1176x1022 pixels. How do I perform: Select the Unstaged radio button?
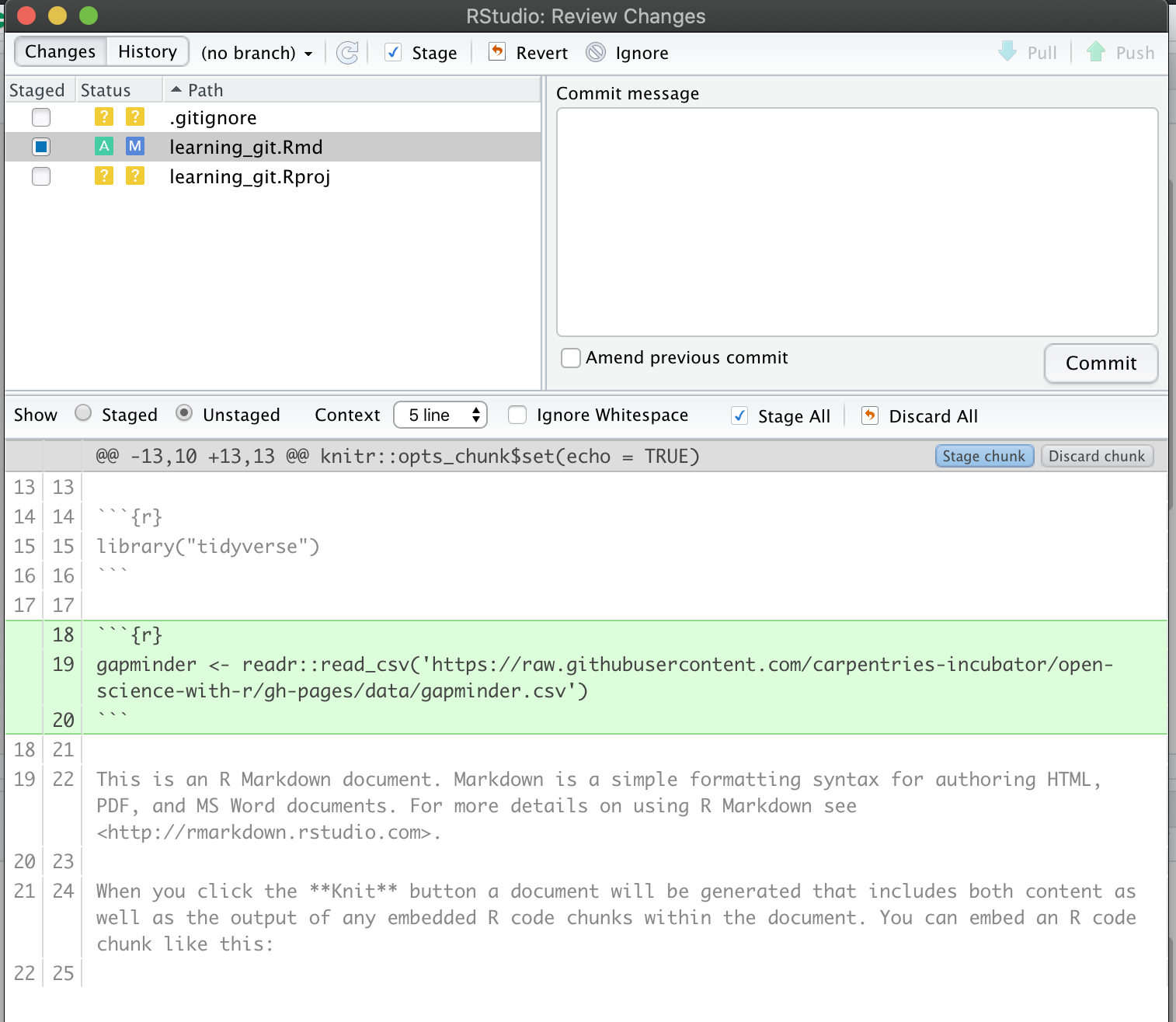pos(184,413)
